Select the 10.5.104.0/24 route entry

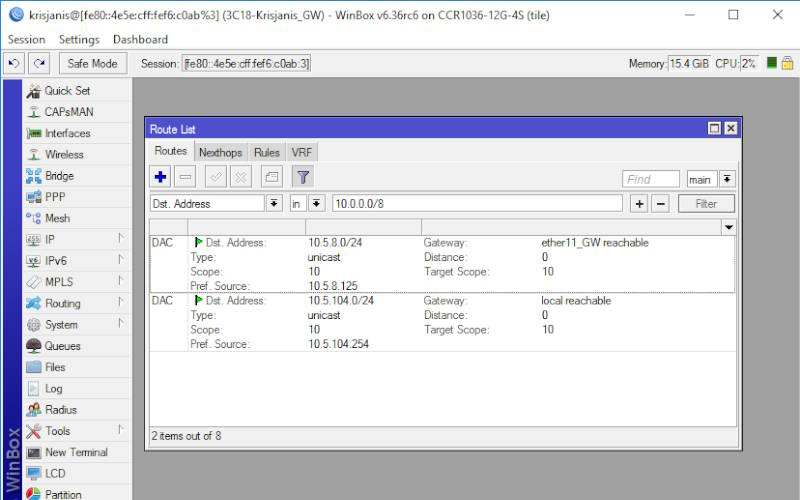(x=442, y=322)
